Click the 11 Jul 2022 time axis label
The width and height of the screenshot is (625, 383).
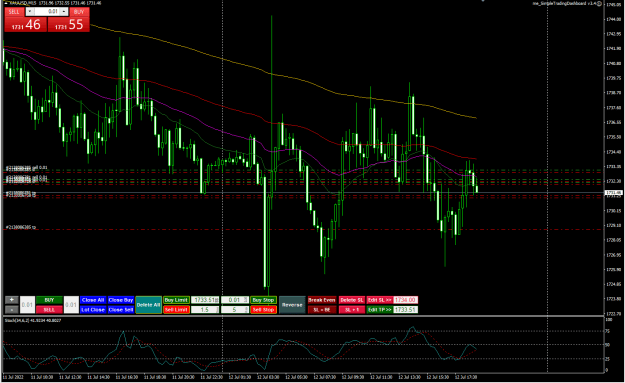coord(13,377)
